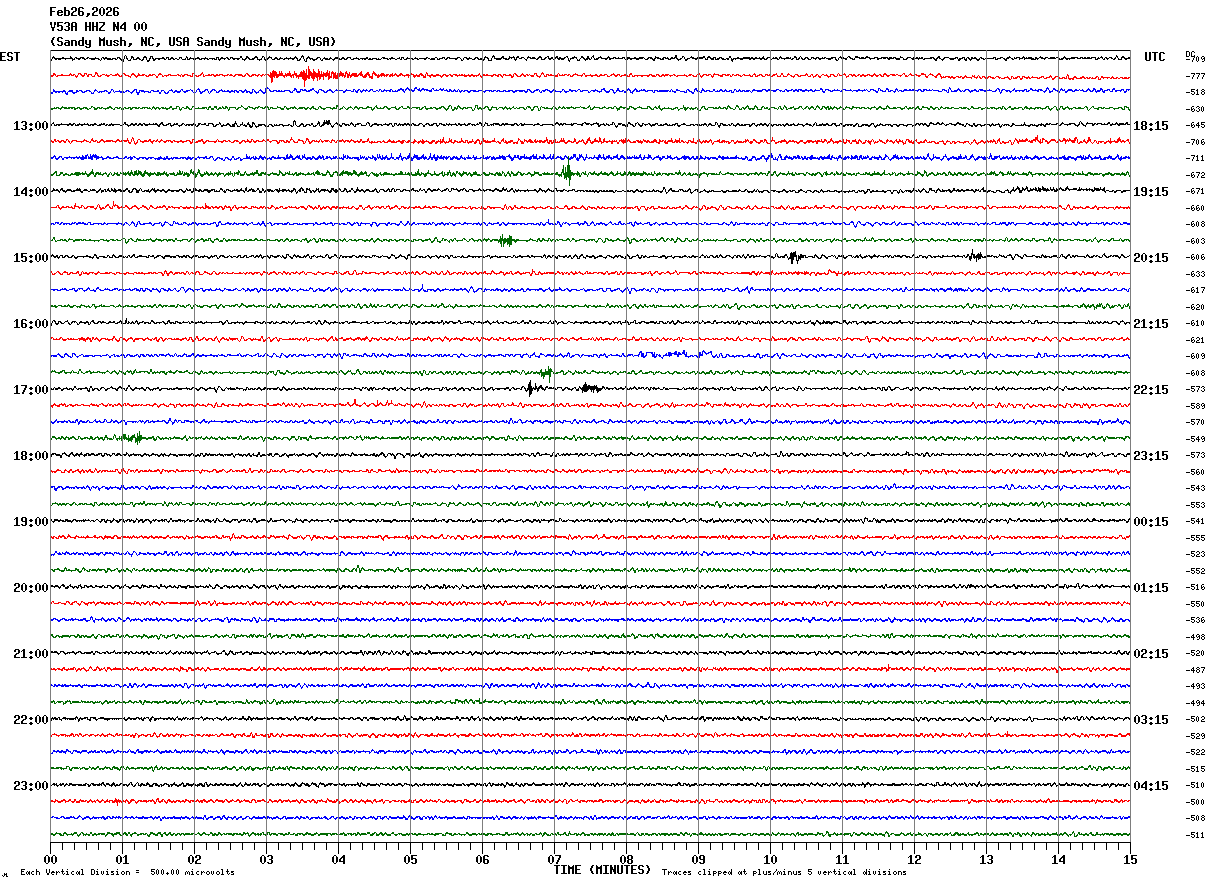Screen dimensions: 1210x886
Task: Click the Sandy Mush, NC, USA location line
Action: coord(193,42)
